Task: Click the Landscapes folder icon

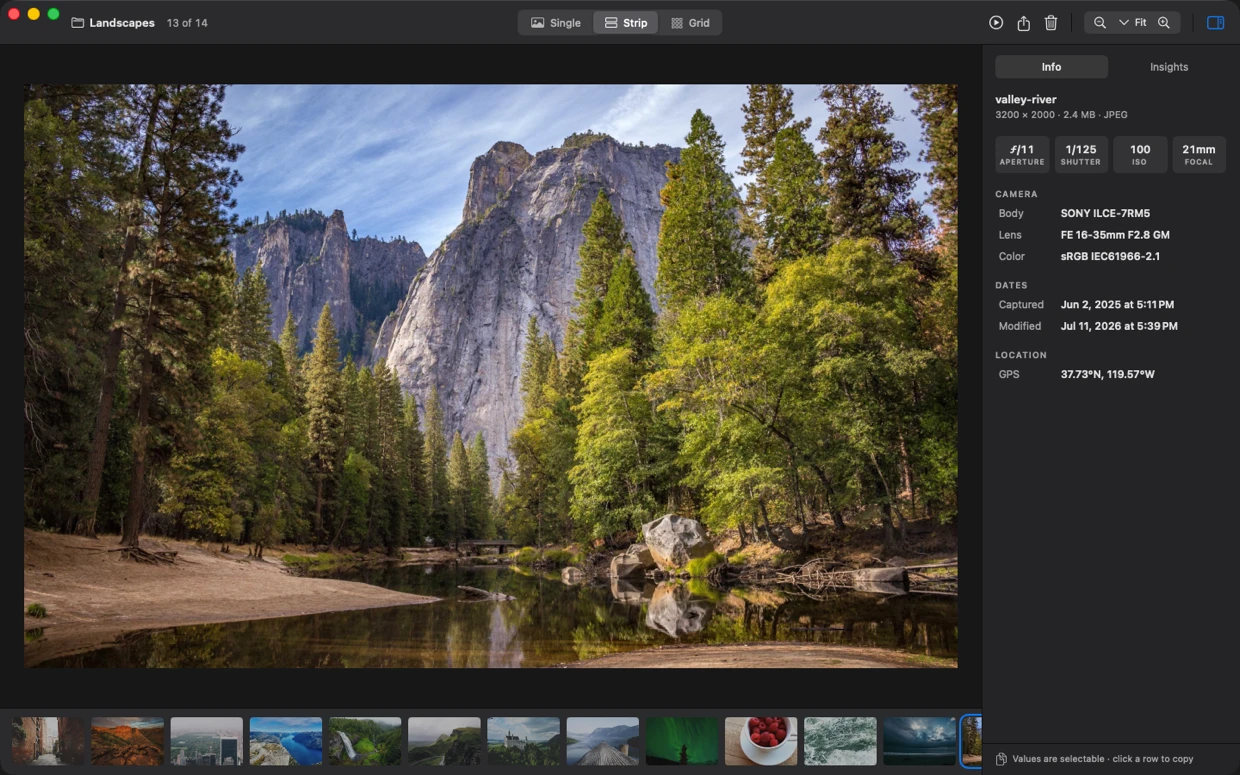Action: 77,23
